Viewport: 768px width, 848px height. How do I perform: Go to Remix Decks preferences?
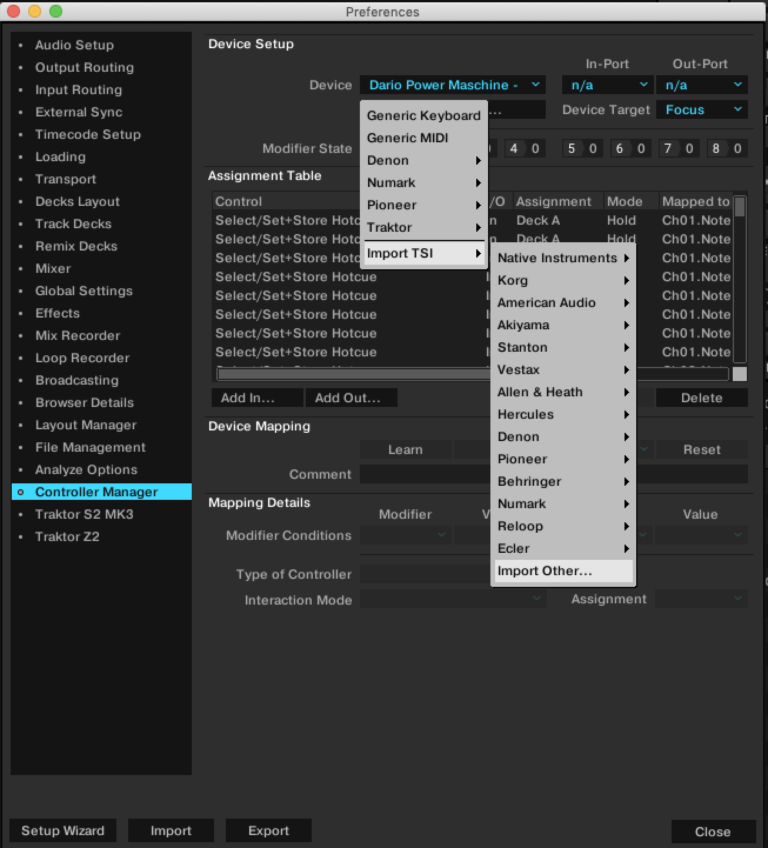[76, 247]
